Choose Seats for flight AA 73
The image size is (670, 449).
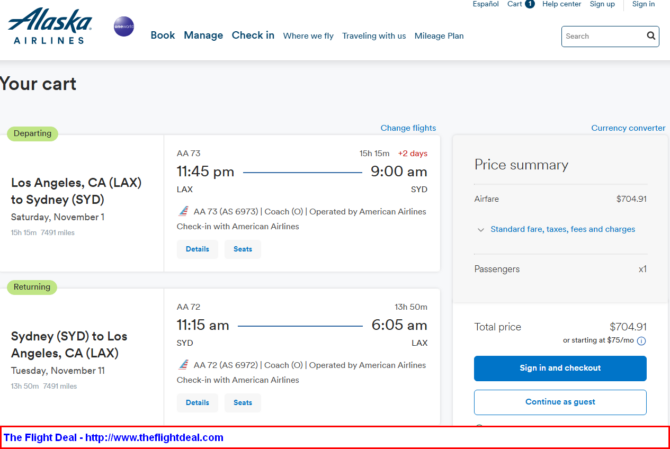pyautogui.click(x=243, y=249)
